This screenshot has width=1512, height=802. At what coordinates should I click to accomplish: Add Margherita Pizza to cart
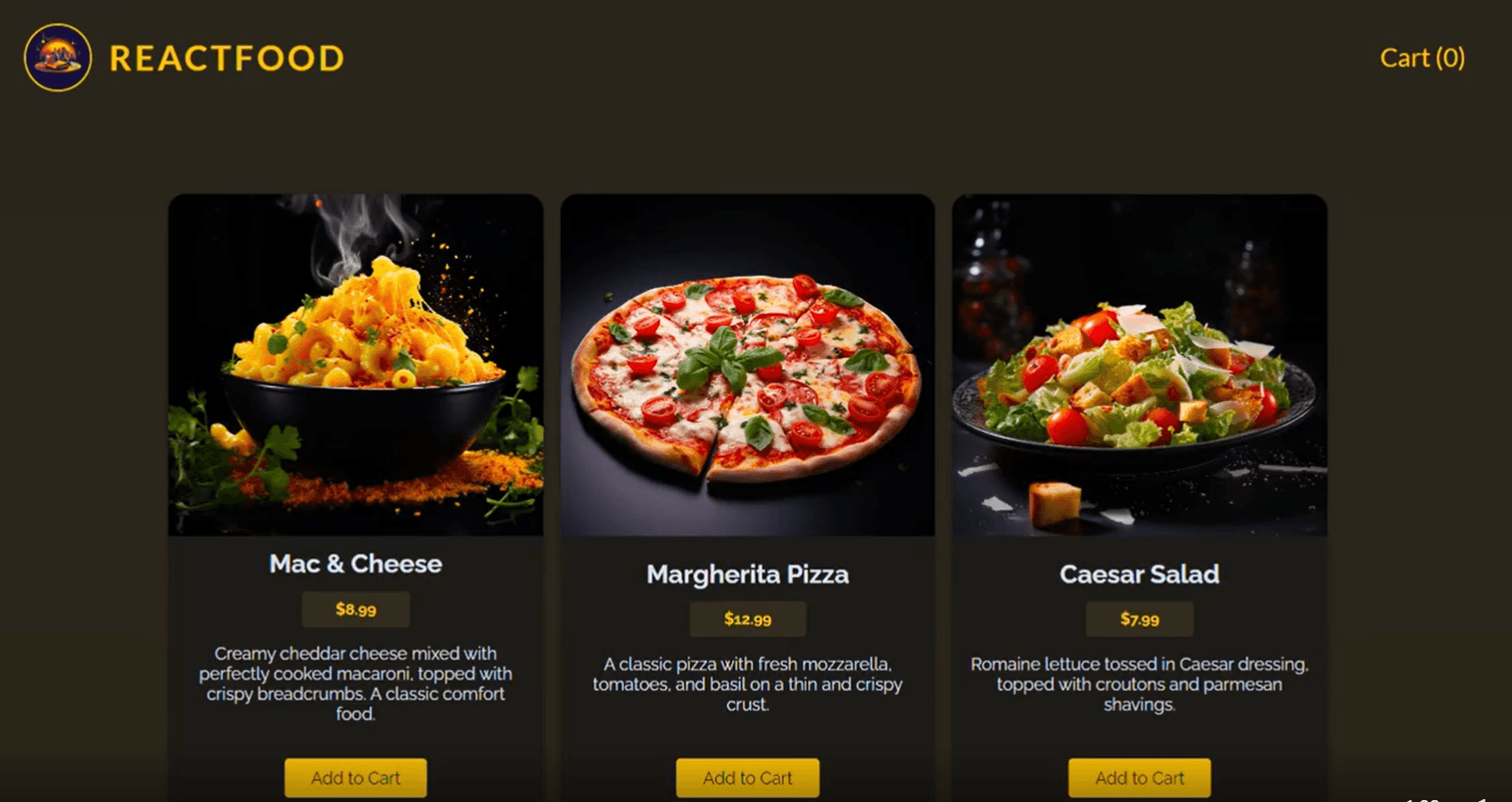[748, 778]
